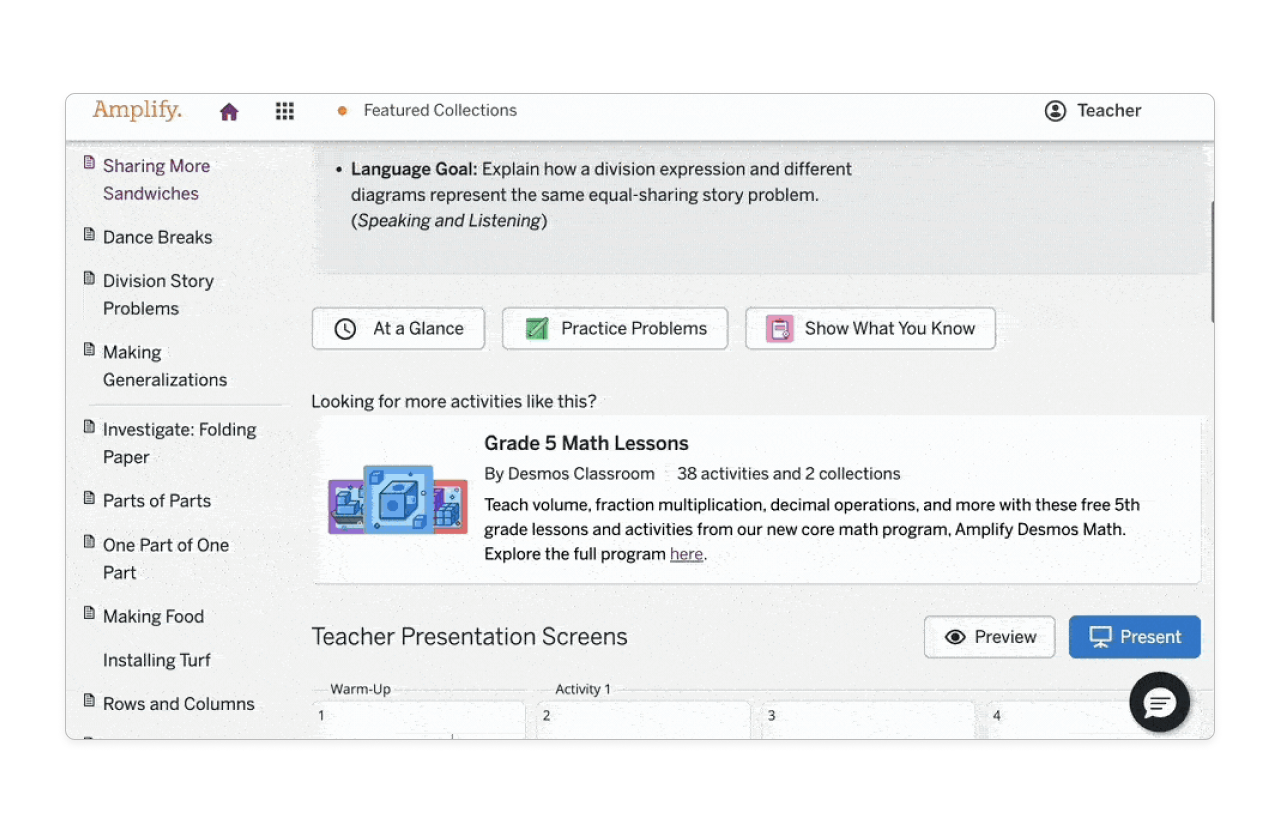Open the chat bubble in the corner
1280x834 pixels.
(1159, 702)
